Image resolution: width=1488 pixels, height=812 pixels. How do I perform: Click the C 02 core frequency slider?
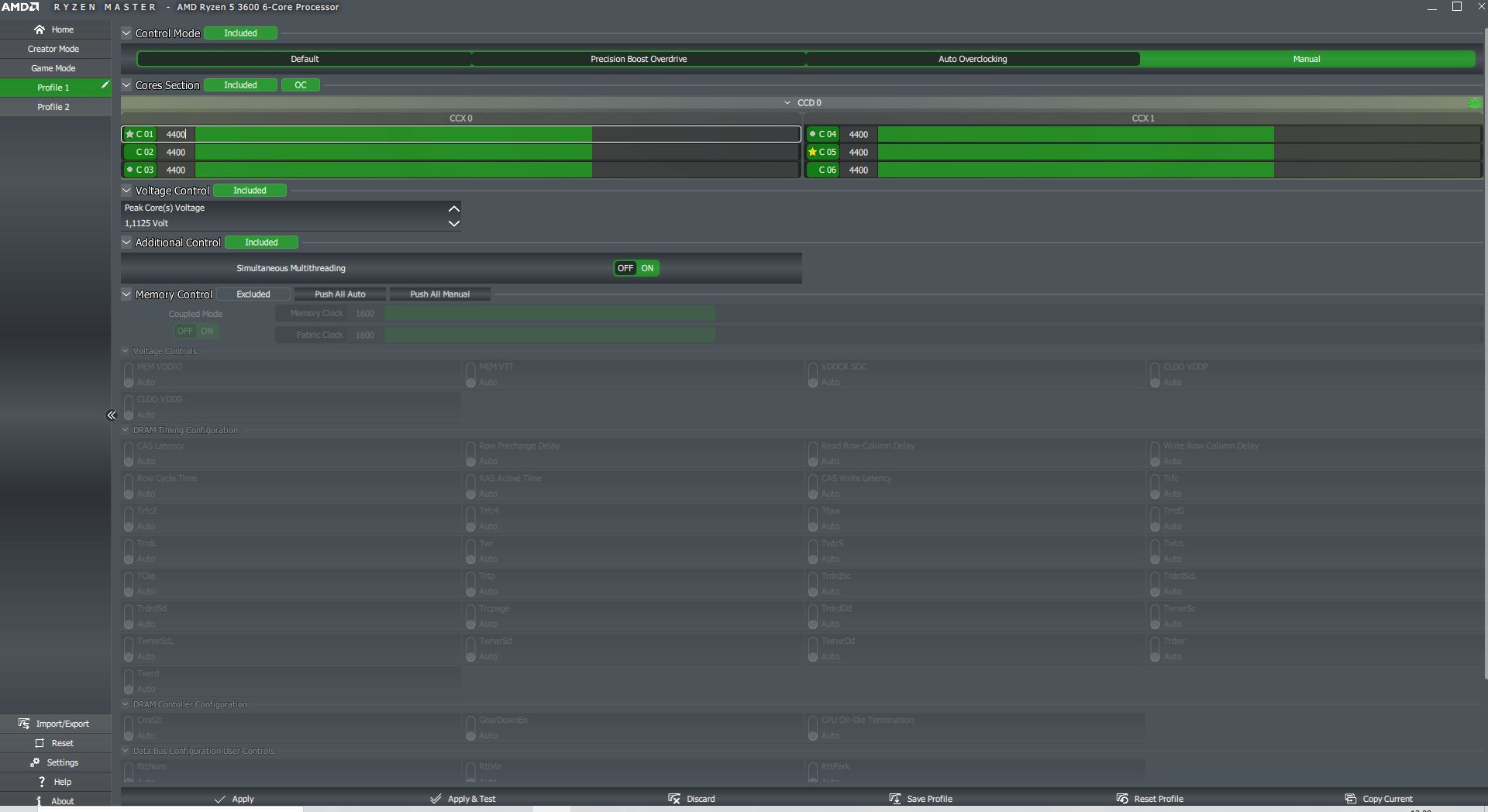point(497,153)
